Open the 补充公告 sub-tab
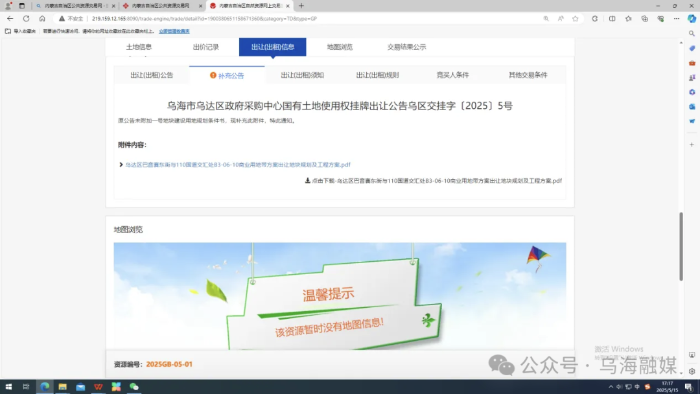This screenshot has height=394, width=700. click(x=227, y=75)
